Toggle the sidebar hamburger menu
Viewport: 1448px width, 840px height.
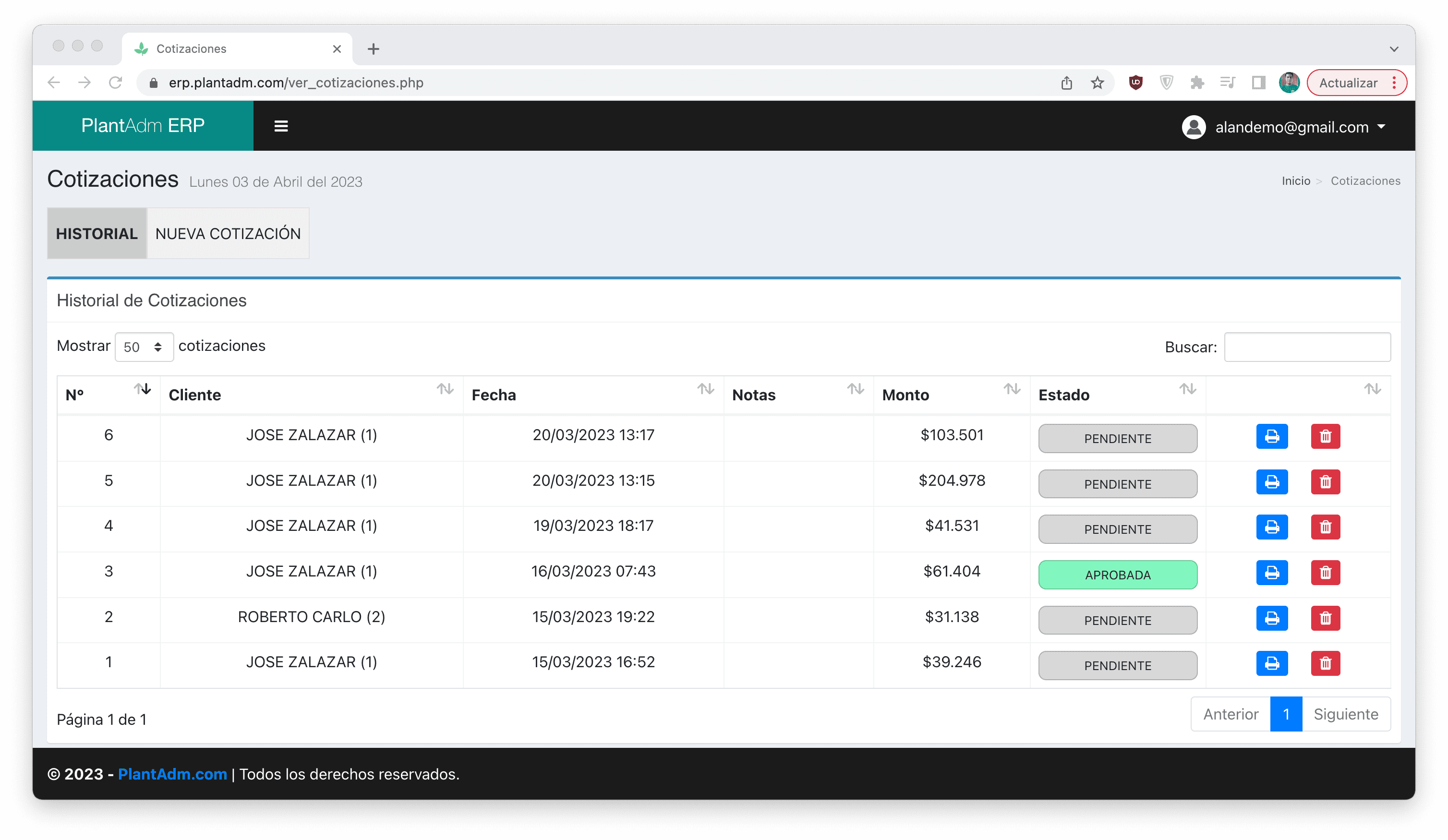281,126
